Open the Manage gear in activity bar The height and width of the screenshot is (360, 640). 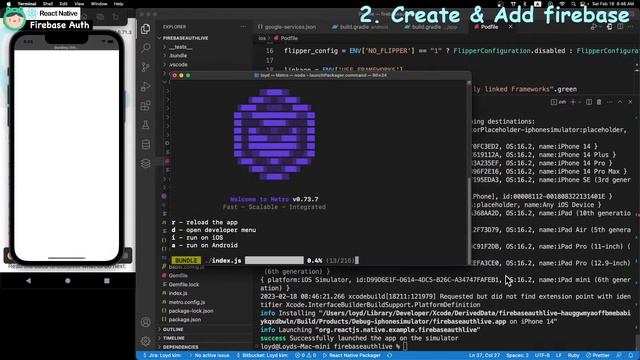pos(145,341)
